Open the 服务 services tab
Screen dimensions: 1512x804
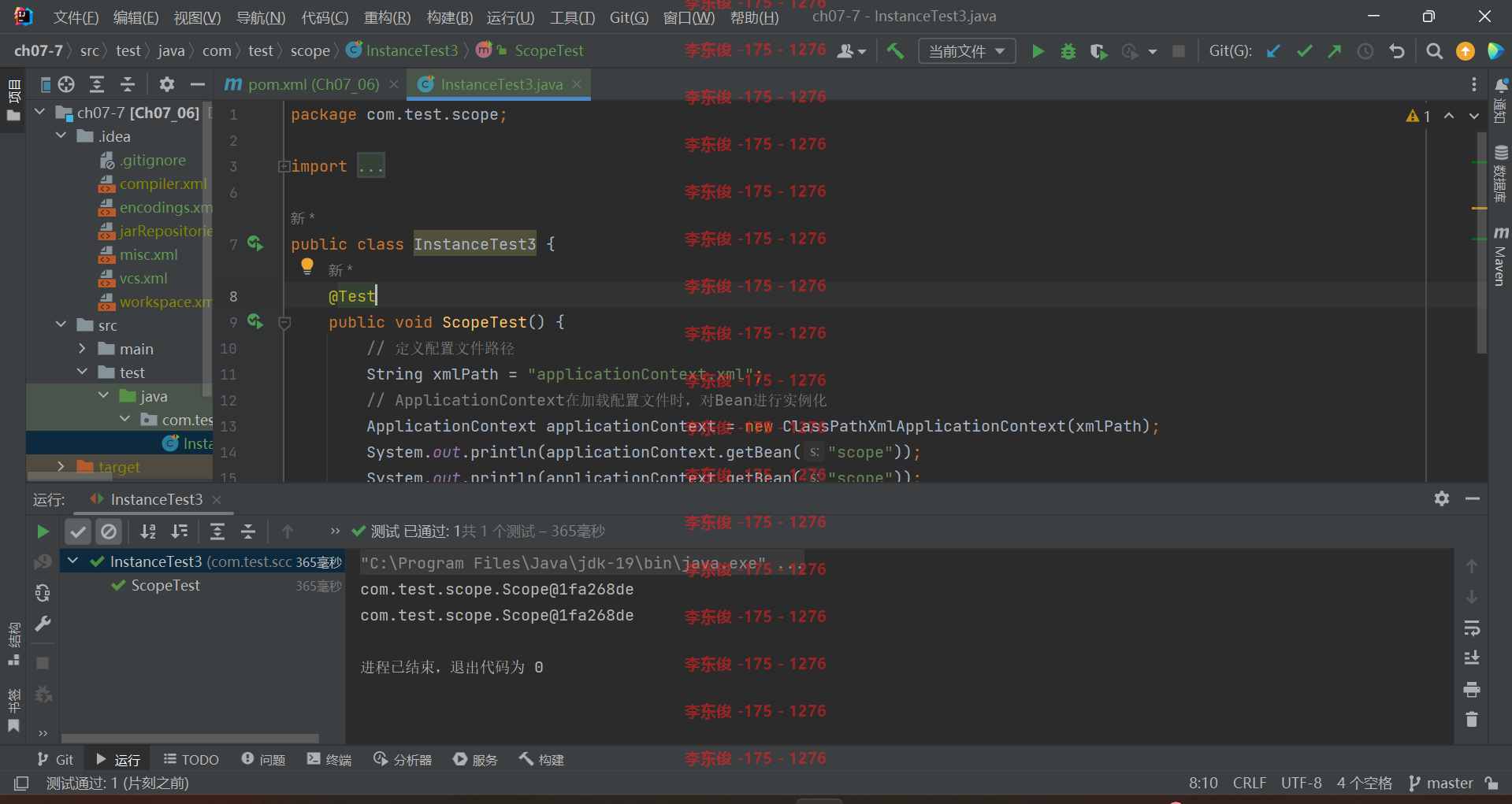pos(476,760)
